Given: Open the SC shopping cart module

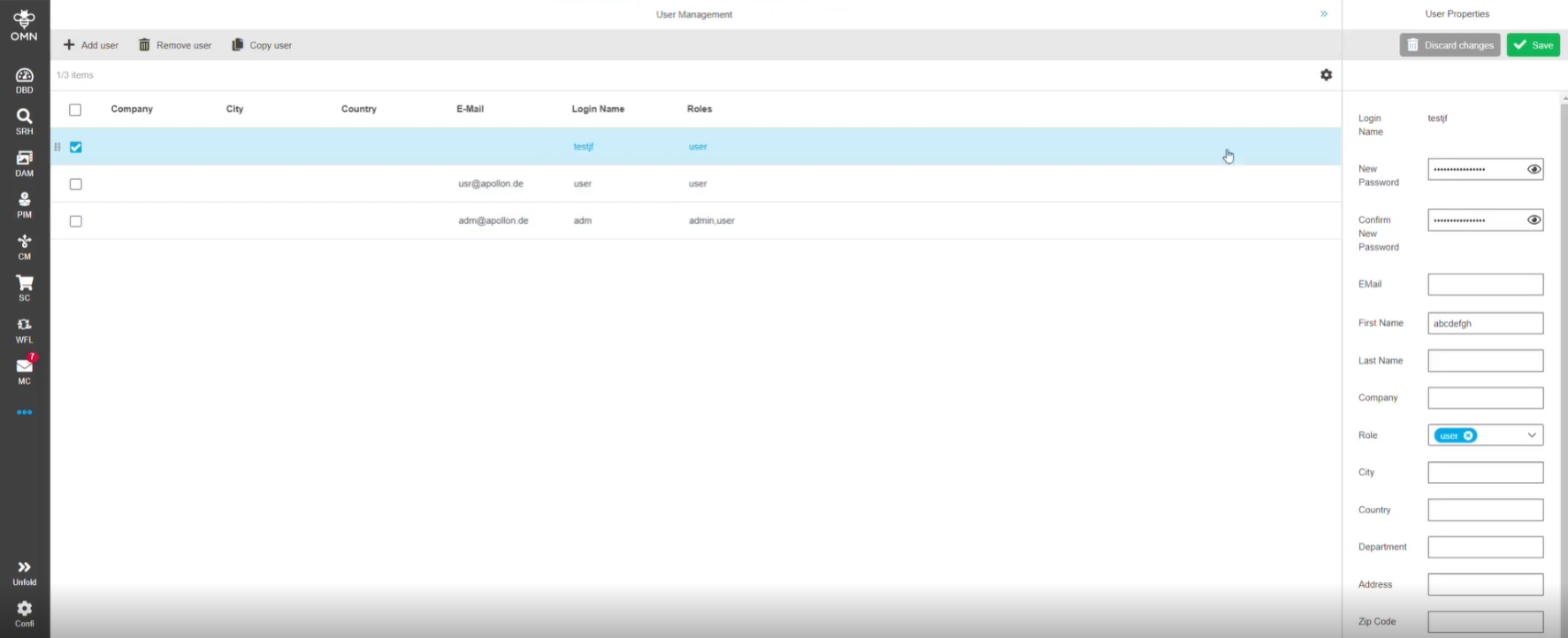Looking at the screenshot, I should click(24, 288).
